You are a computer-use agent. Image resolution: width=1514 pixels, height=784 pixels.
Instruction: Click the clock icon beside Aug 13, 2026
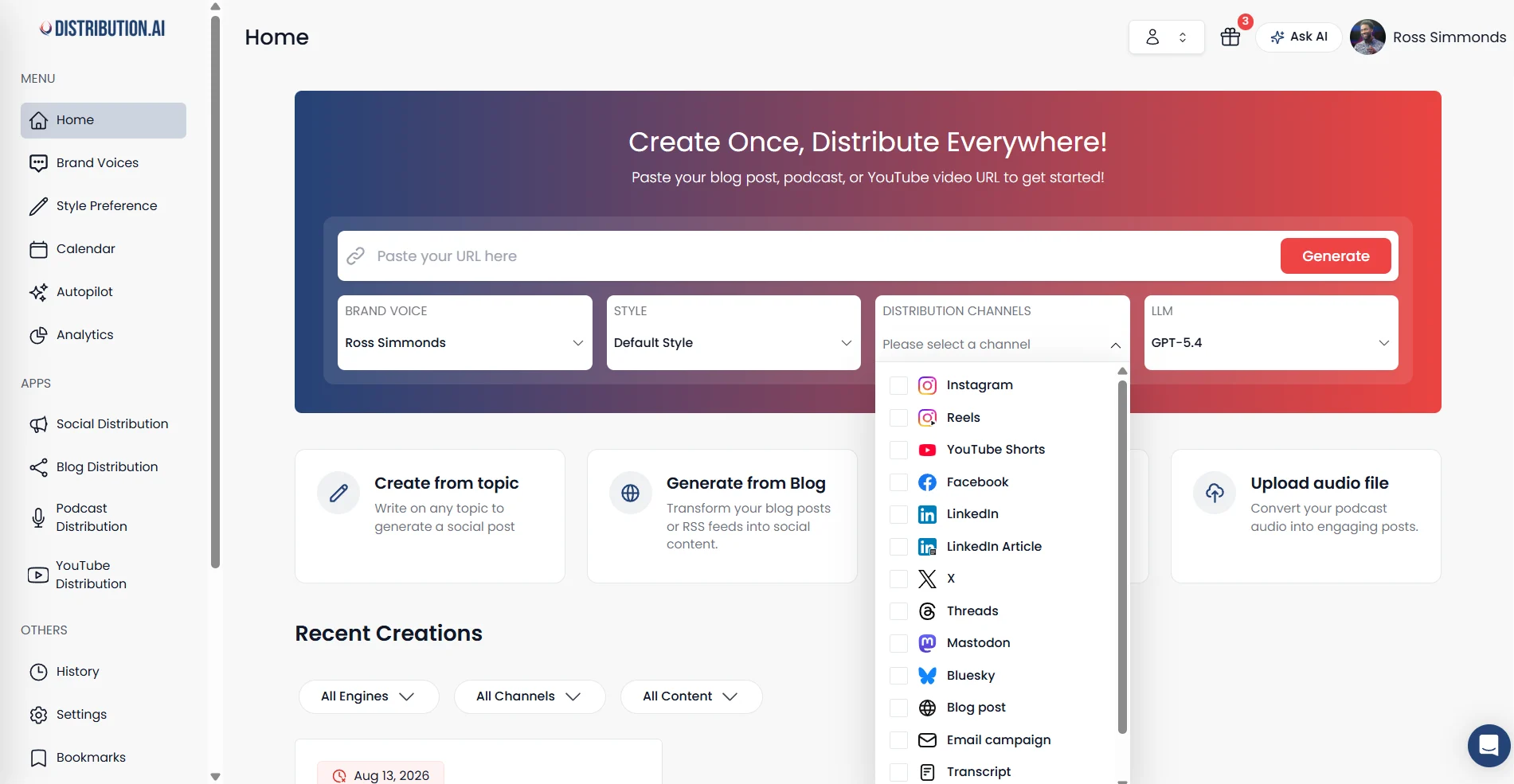[339, 775]
